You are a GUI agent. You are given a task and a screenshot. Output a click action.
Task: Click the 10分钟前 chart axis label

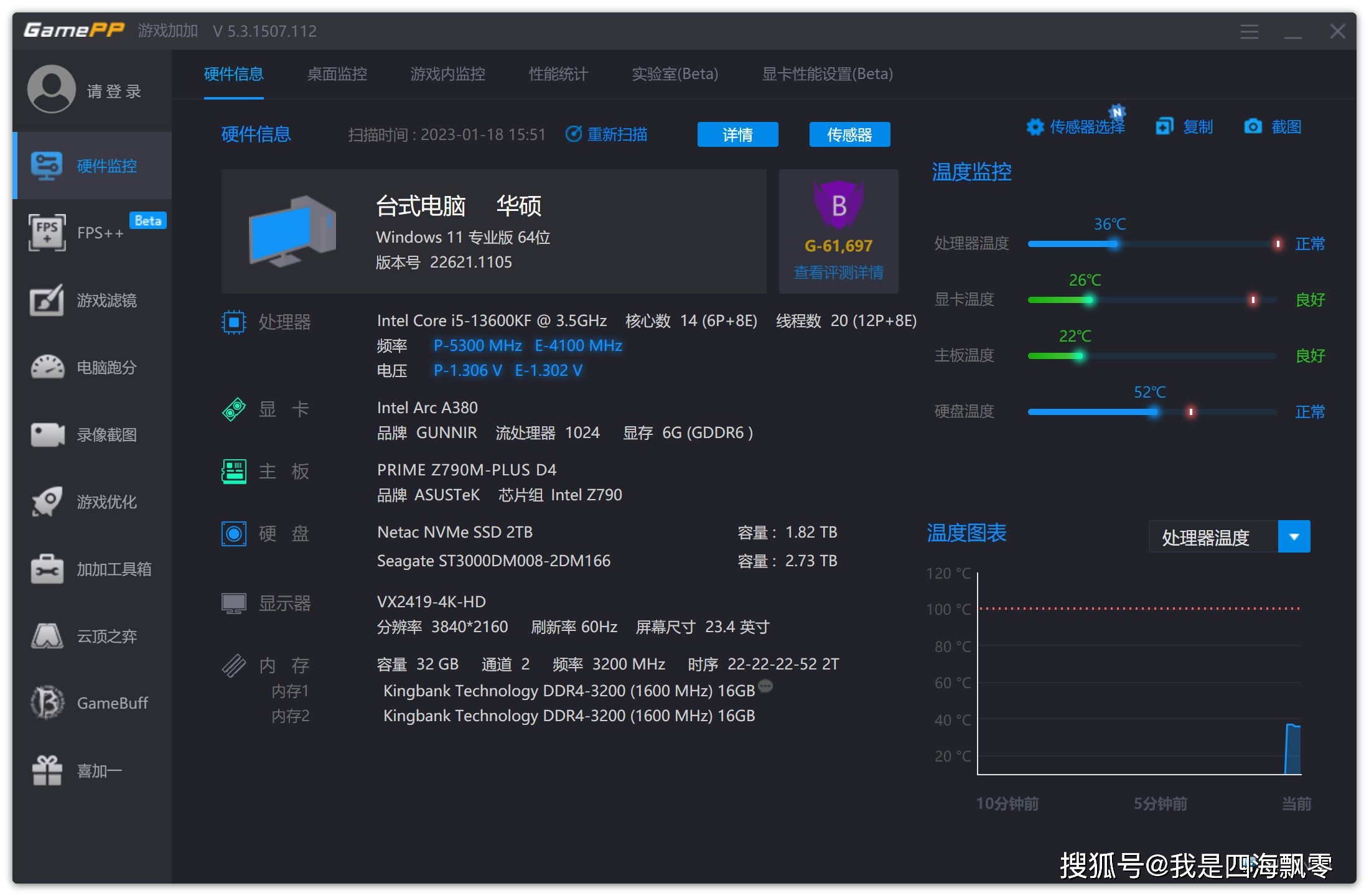tap(1007, 804)
